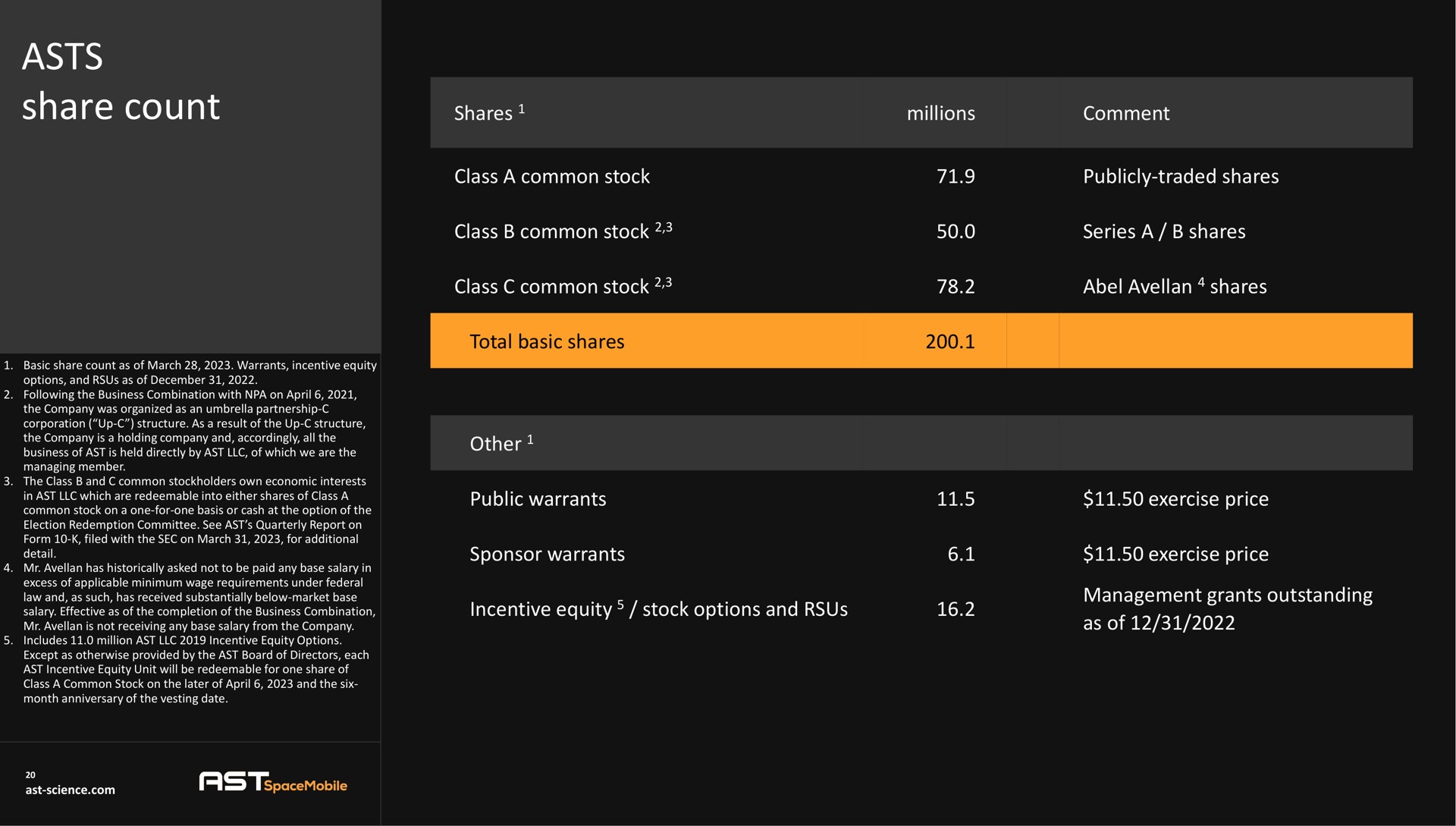
Task: Click the millions column header
Action: (940, 113)
